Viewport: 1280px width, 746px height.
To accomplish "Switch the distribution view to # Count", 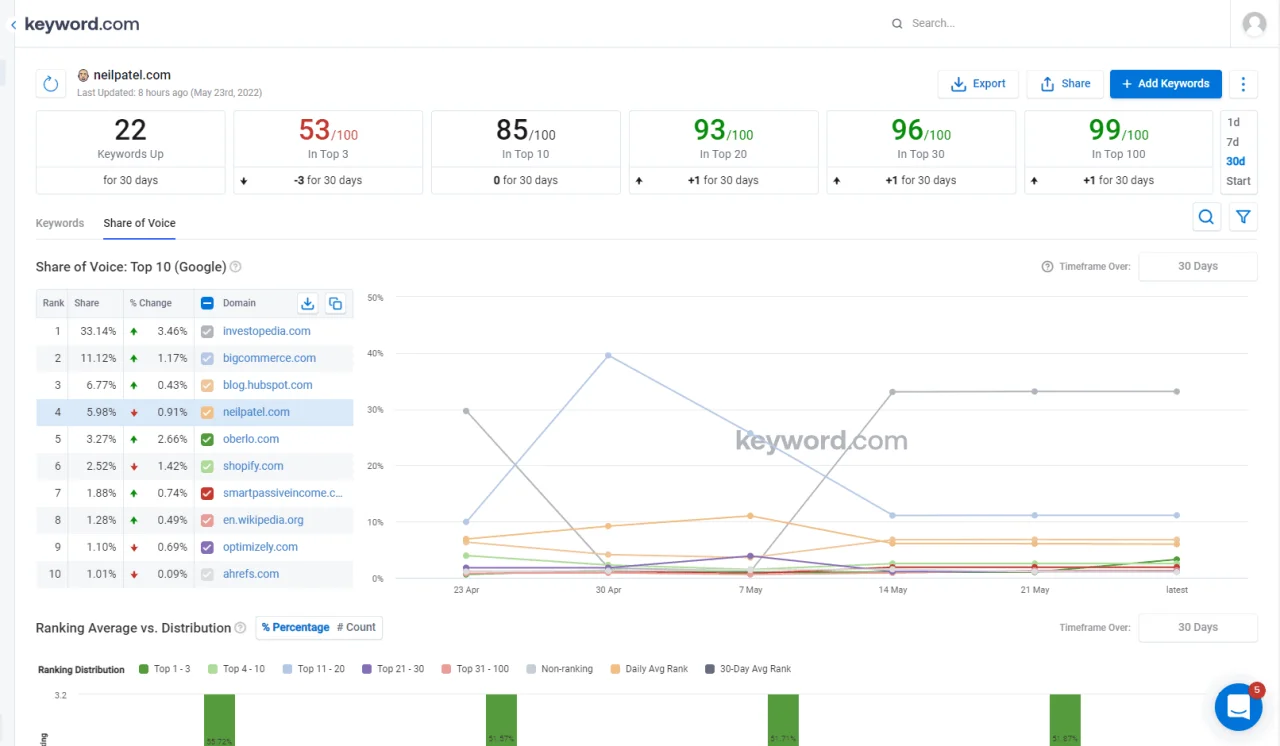I will coord(356,627).
